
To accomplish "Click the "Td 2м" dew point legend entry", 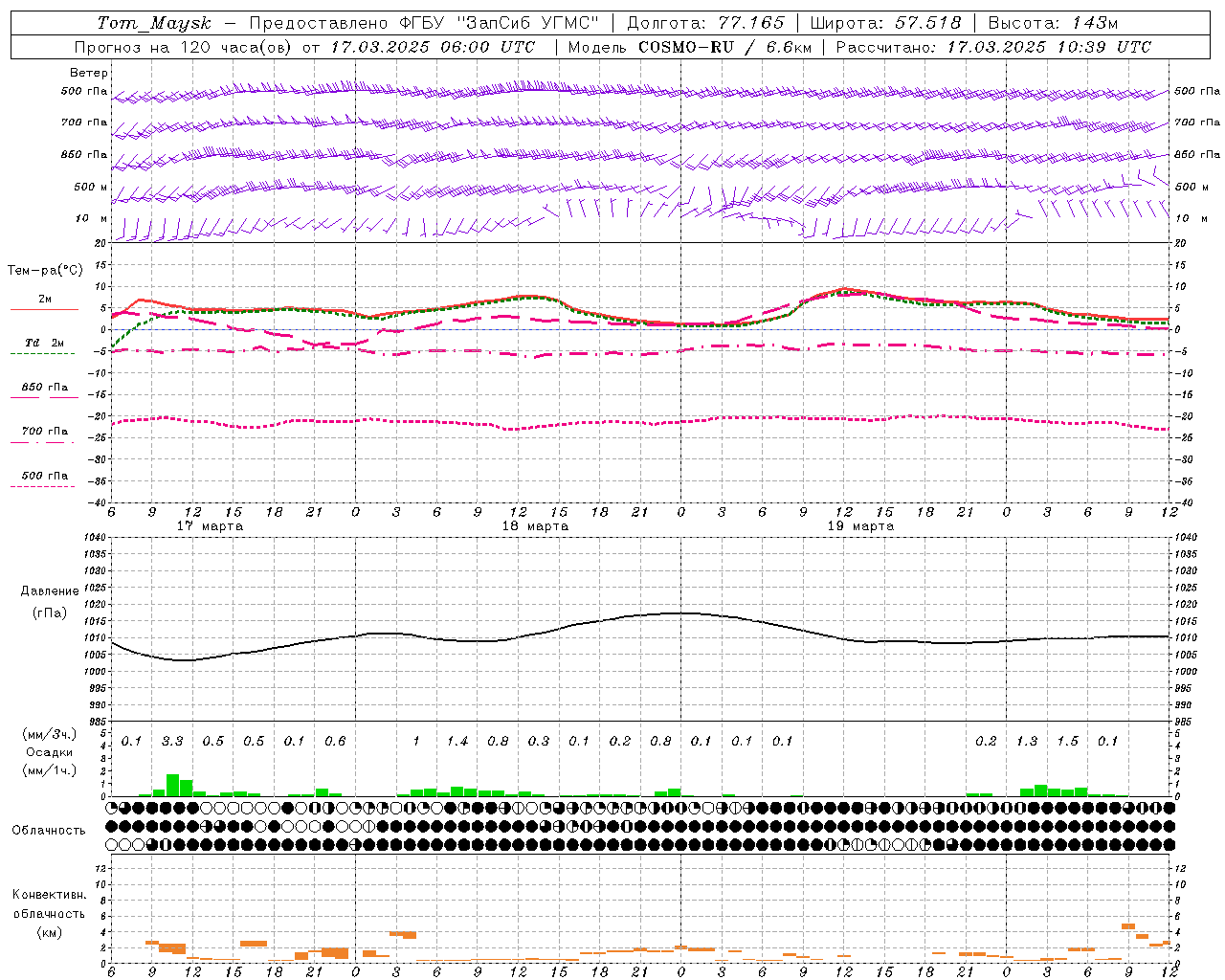I will point(44,343).
